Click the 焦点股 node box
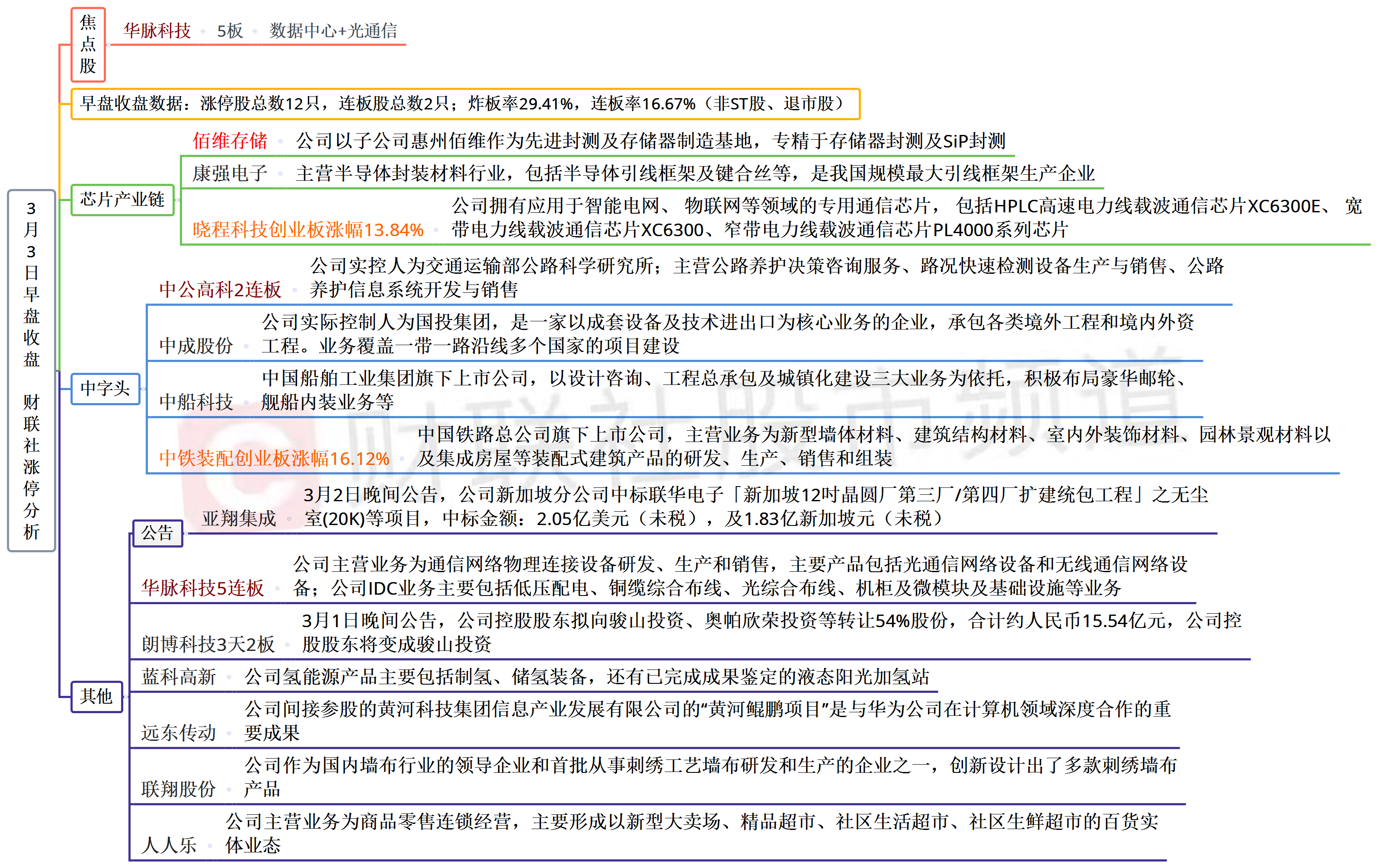 pos(88,45)
